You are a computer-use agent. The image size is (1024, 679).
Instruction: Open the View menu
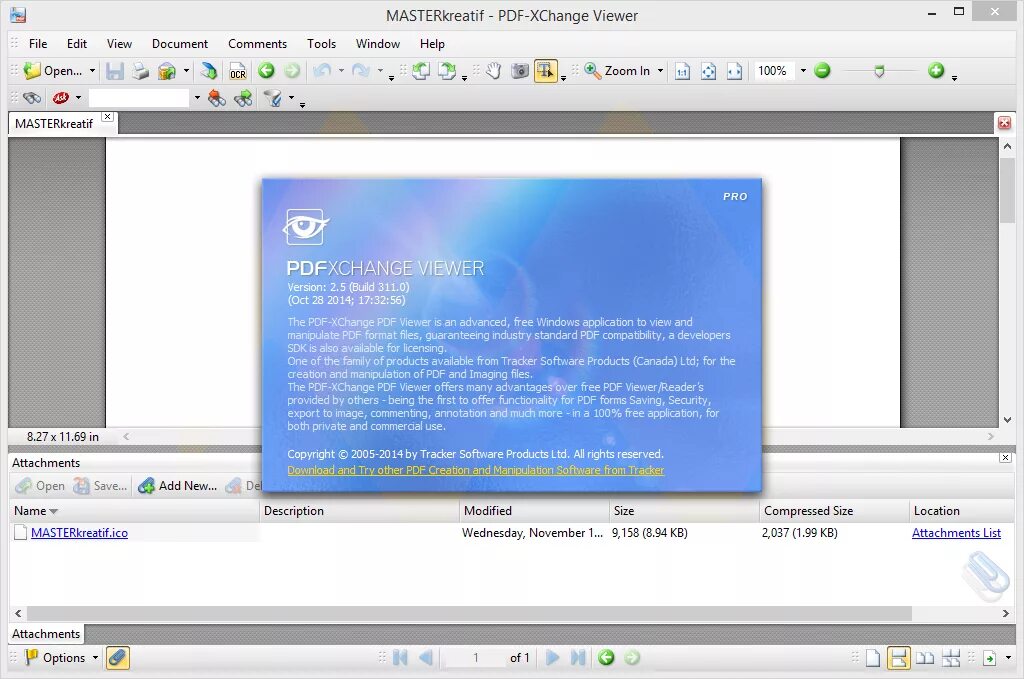pyautogui.click(x=119, y=44)
